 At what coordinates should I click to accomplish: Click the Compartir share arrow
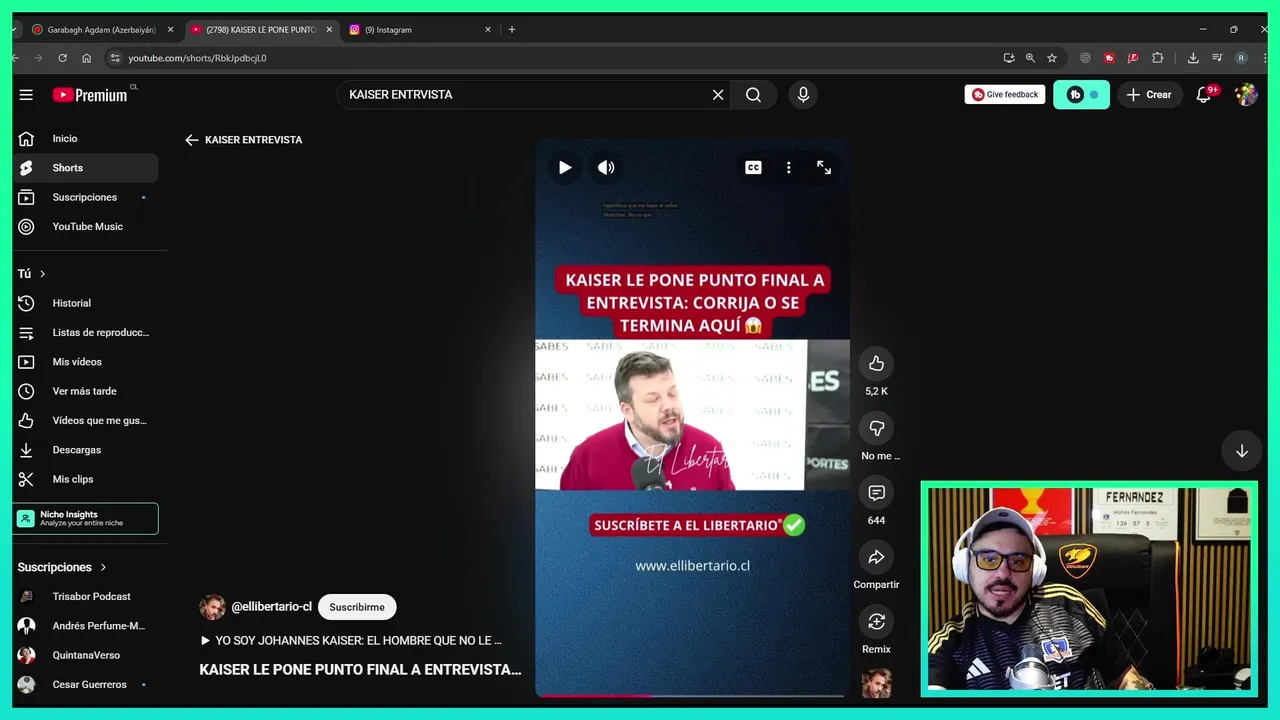pyautogui.click(x=876, y=557)
